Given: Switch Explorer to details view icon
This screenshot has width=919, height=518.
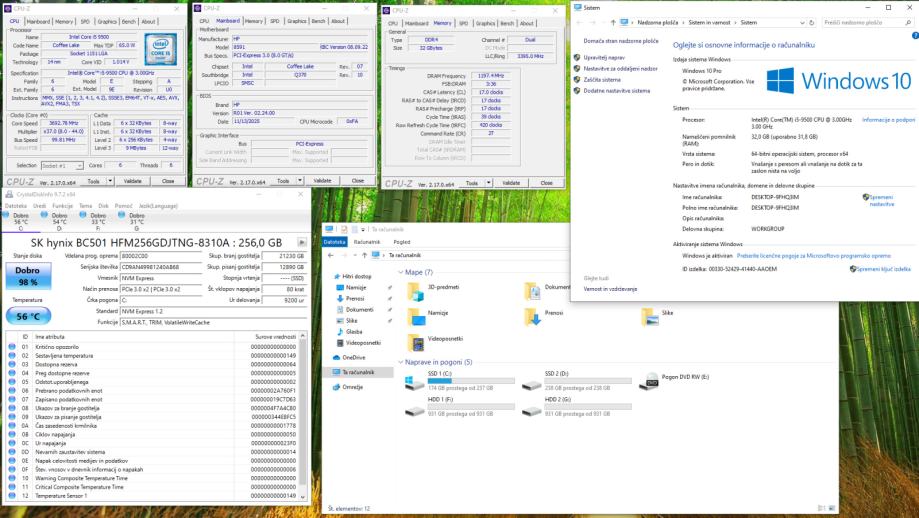Looking at the screenshot, I should tap(821, 509).
